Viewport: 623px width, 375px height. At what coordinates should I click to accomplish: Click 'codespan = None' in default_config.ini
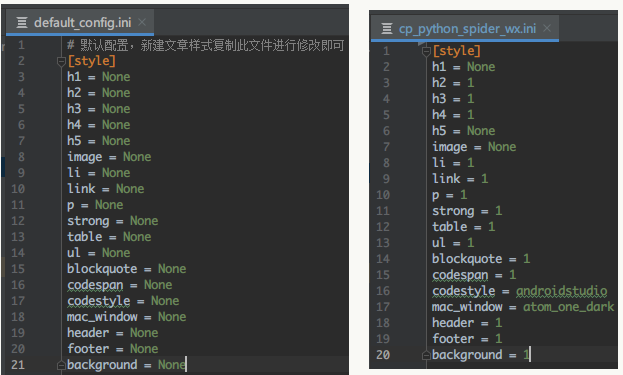coord(120,285)
